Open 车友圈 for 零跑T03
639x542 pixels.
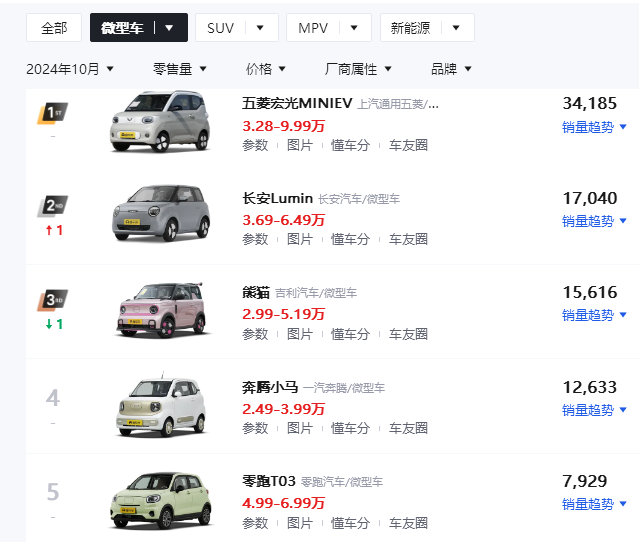[408, 523]
